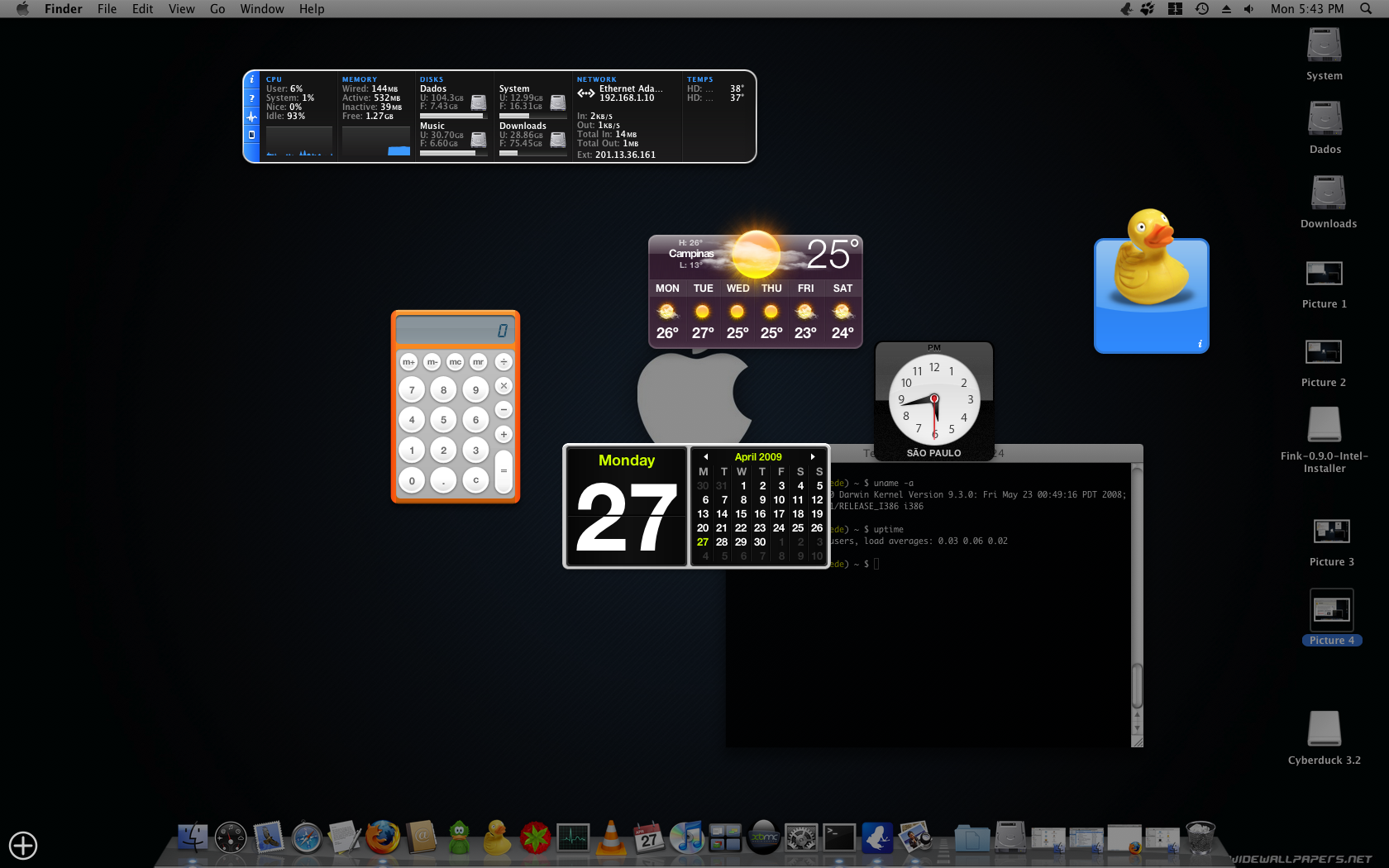The image size is (1389, 868).
Task: Open Time Machine menu bar icon
Action: [1201, 9]
